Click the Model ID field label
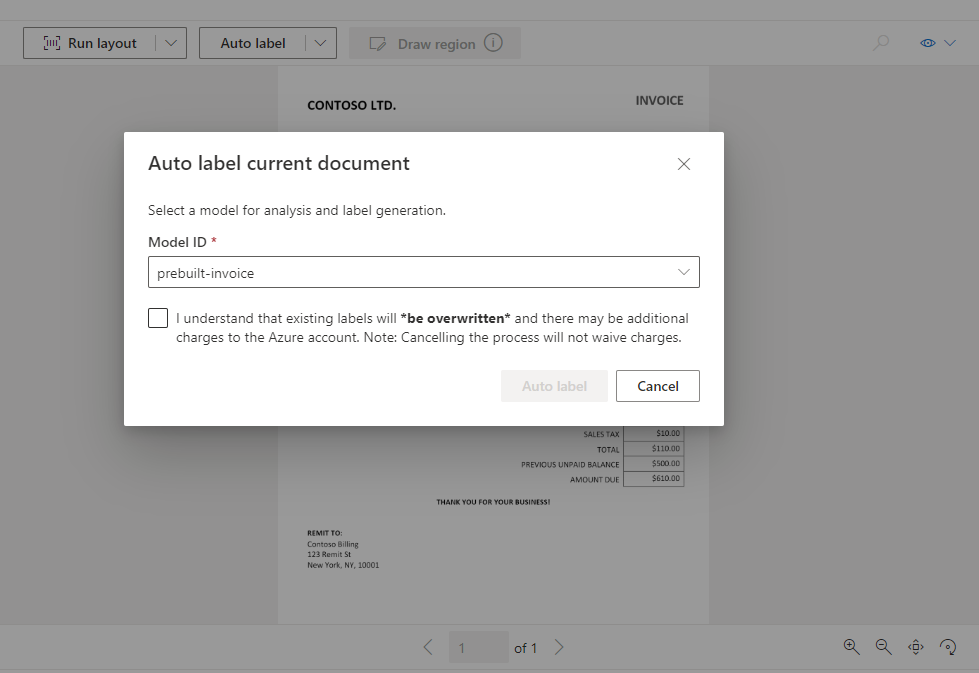The height and width of the screenshot is (673, 979). coord(177,242)
